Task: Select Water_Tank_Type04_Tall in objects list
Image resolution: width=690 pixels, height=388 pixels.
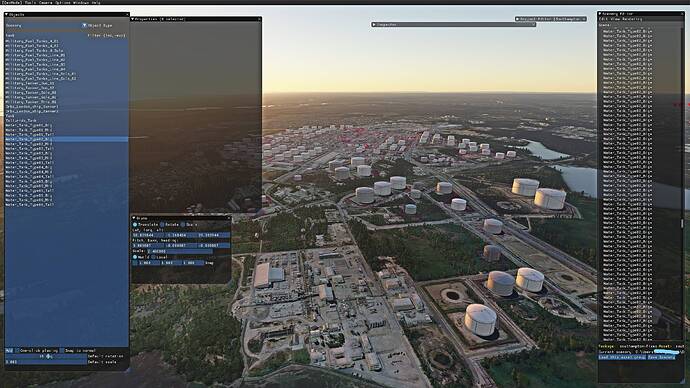Action: click(x=29, y=176)
